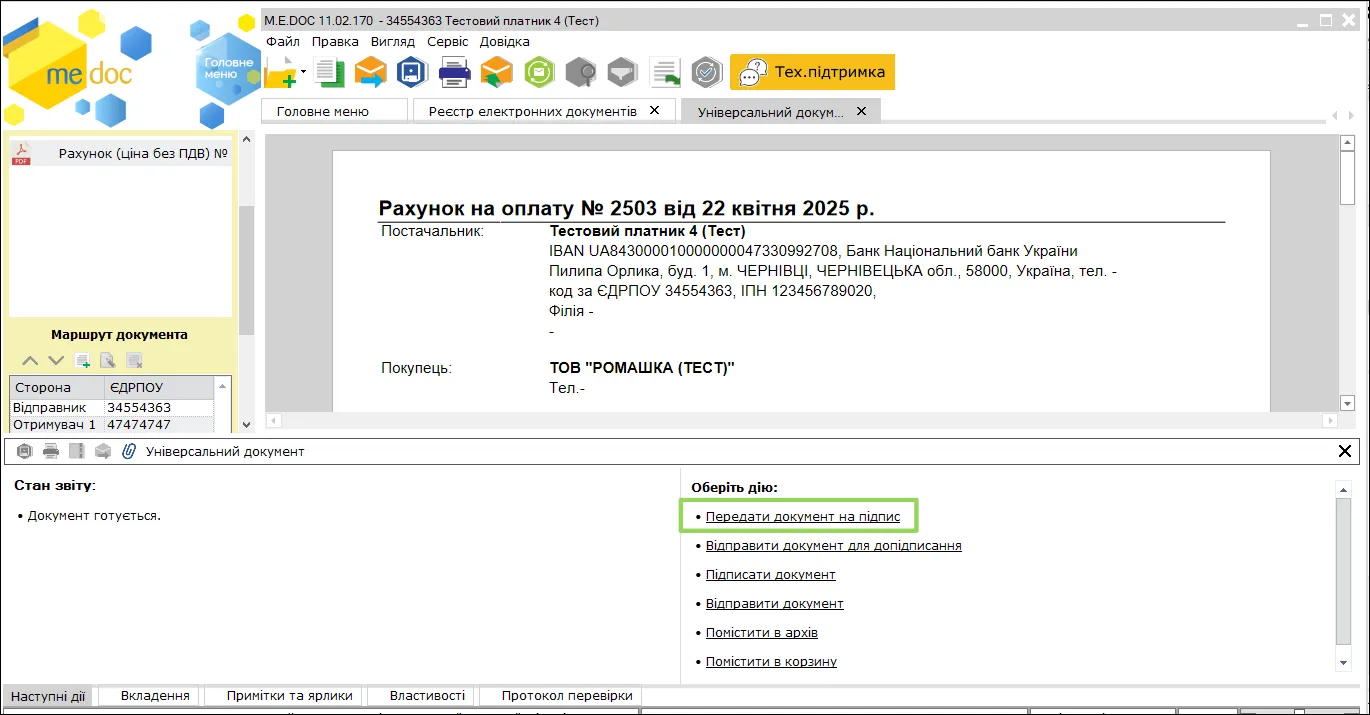Click the gray hexagon filter funnel icon

coord(623,72)
